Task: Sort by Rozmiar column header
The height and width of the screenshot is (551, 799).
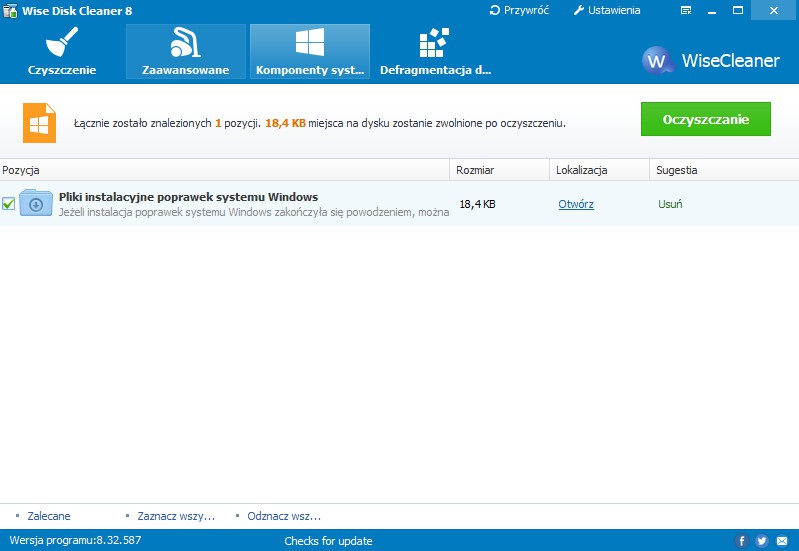Action: click(499, 170)
